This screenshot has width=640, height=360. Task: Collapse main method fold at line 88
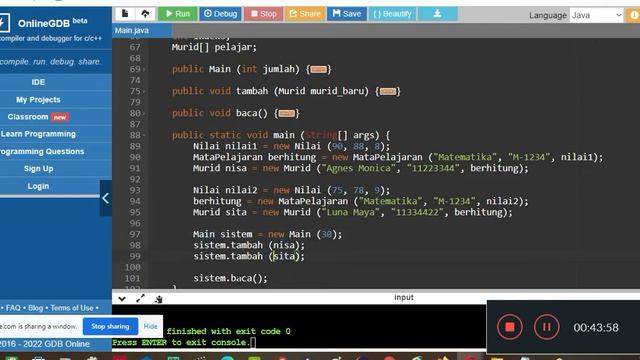coord(144,136)
